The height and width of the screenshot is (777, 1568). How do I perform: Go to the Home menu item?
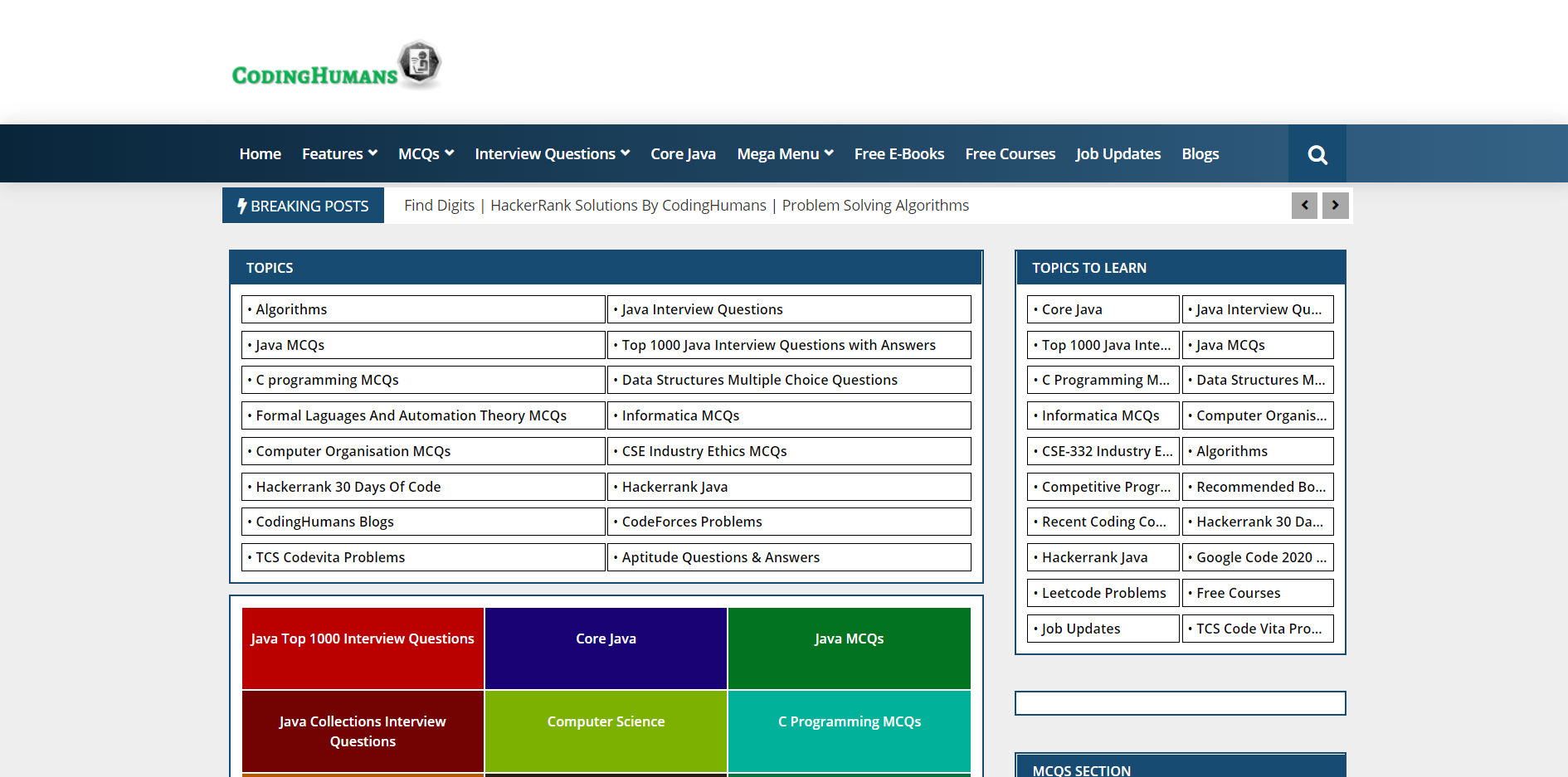coord(260,154)
